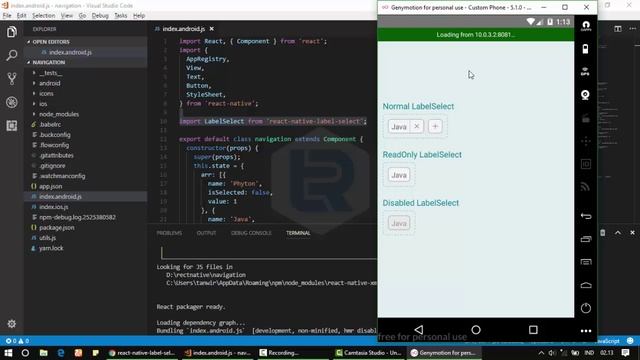Close the index.android.js editor tab

click(211, 29)
